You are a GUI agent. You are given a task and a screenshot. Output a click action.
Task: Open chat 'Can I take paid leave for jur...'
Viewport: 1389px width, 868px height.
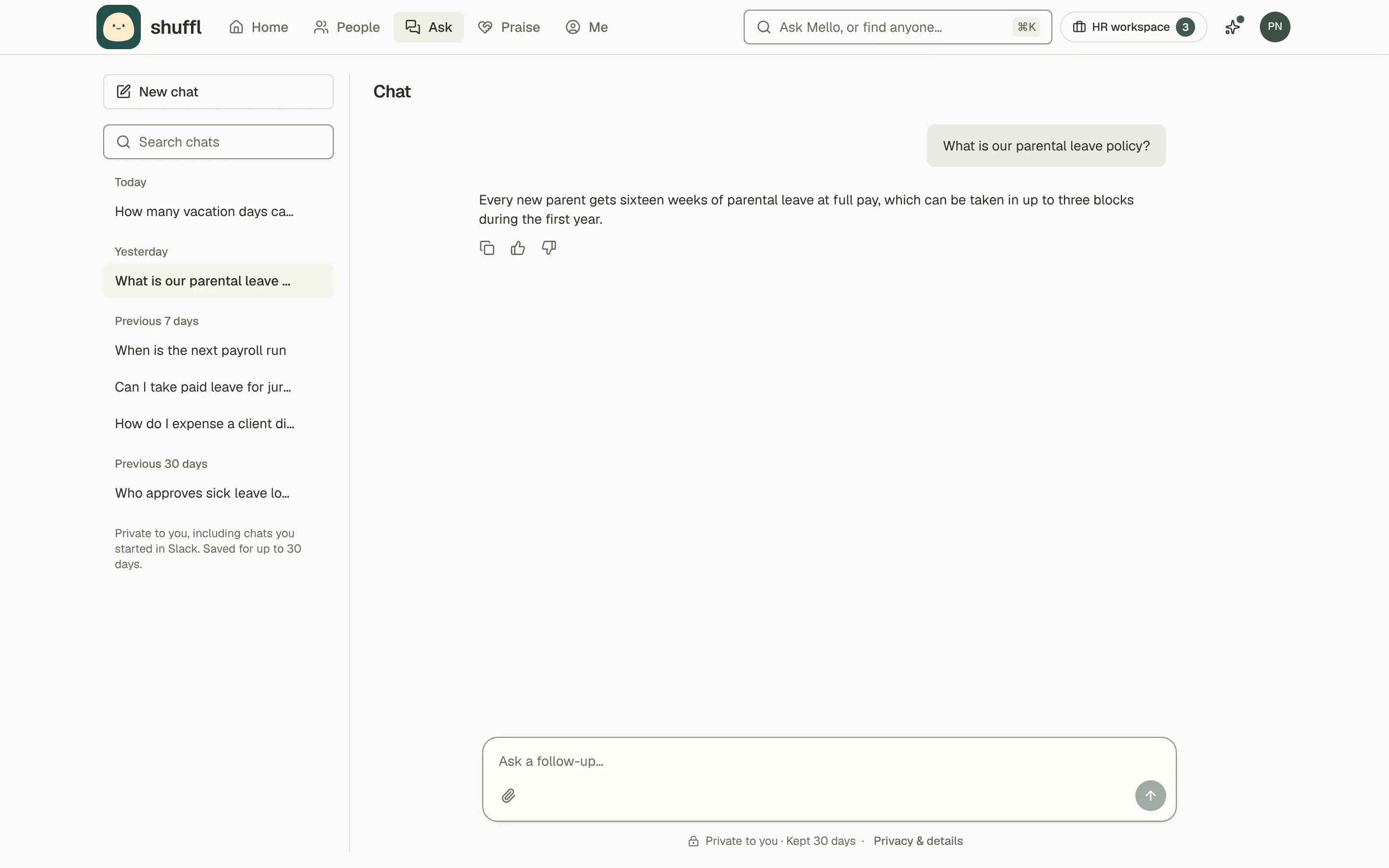(x=218, y=387)
